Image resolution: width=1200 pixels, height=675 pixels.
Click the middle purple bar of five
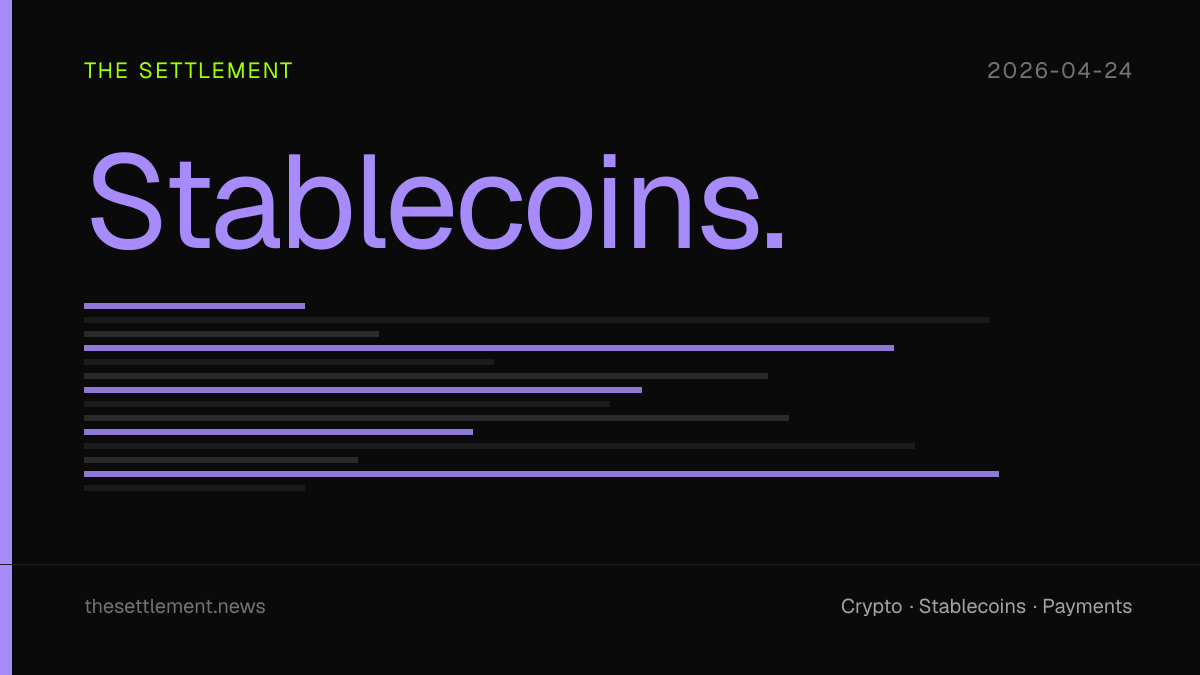click(363, 390)
